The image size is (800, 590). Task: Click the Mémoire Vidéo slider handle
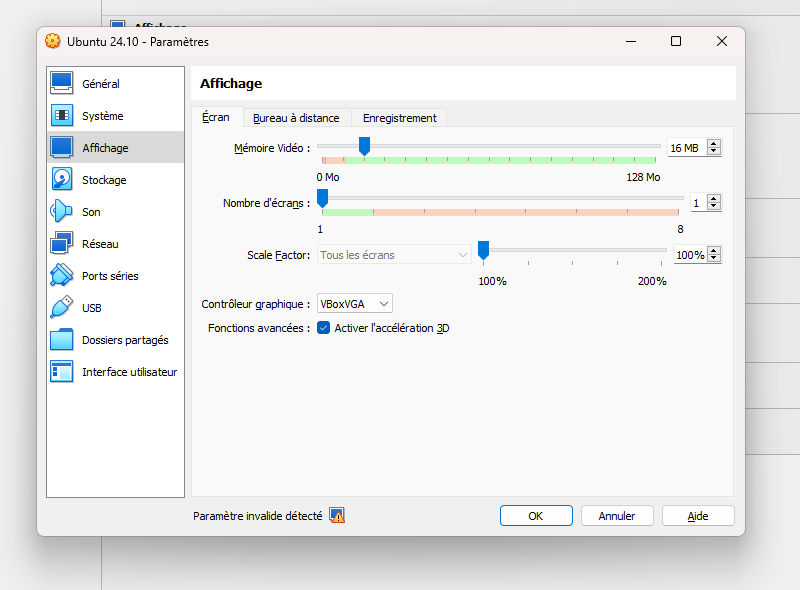[364, 146]
